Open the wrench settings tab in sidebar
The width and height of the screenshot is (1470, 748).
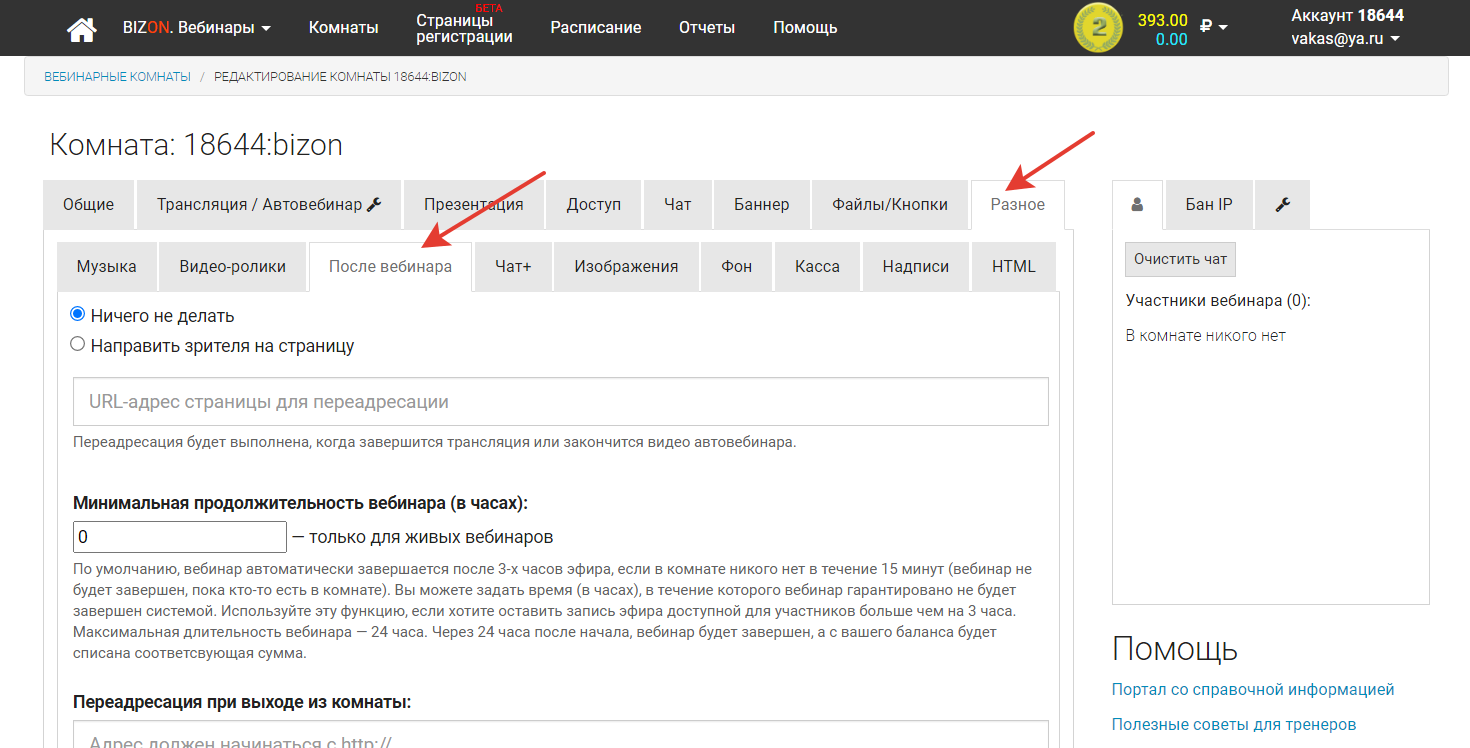1282,205
